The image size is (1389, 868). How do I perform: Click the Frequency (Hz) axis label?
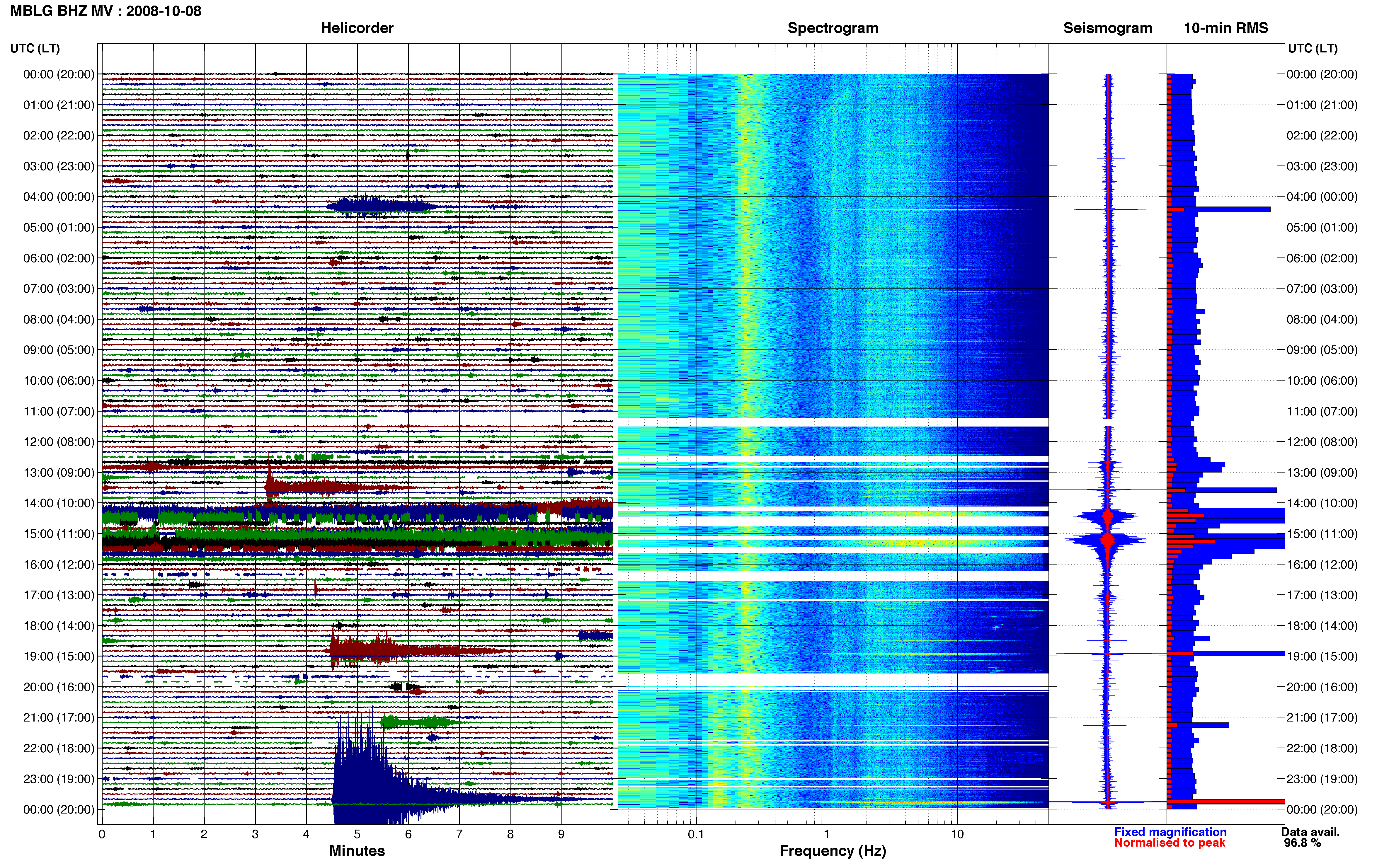pos(833,851)
